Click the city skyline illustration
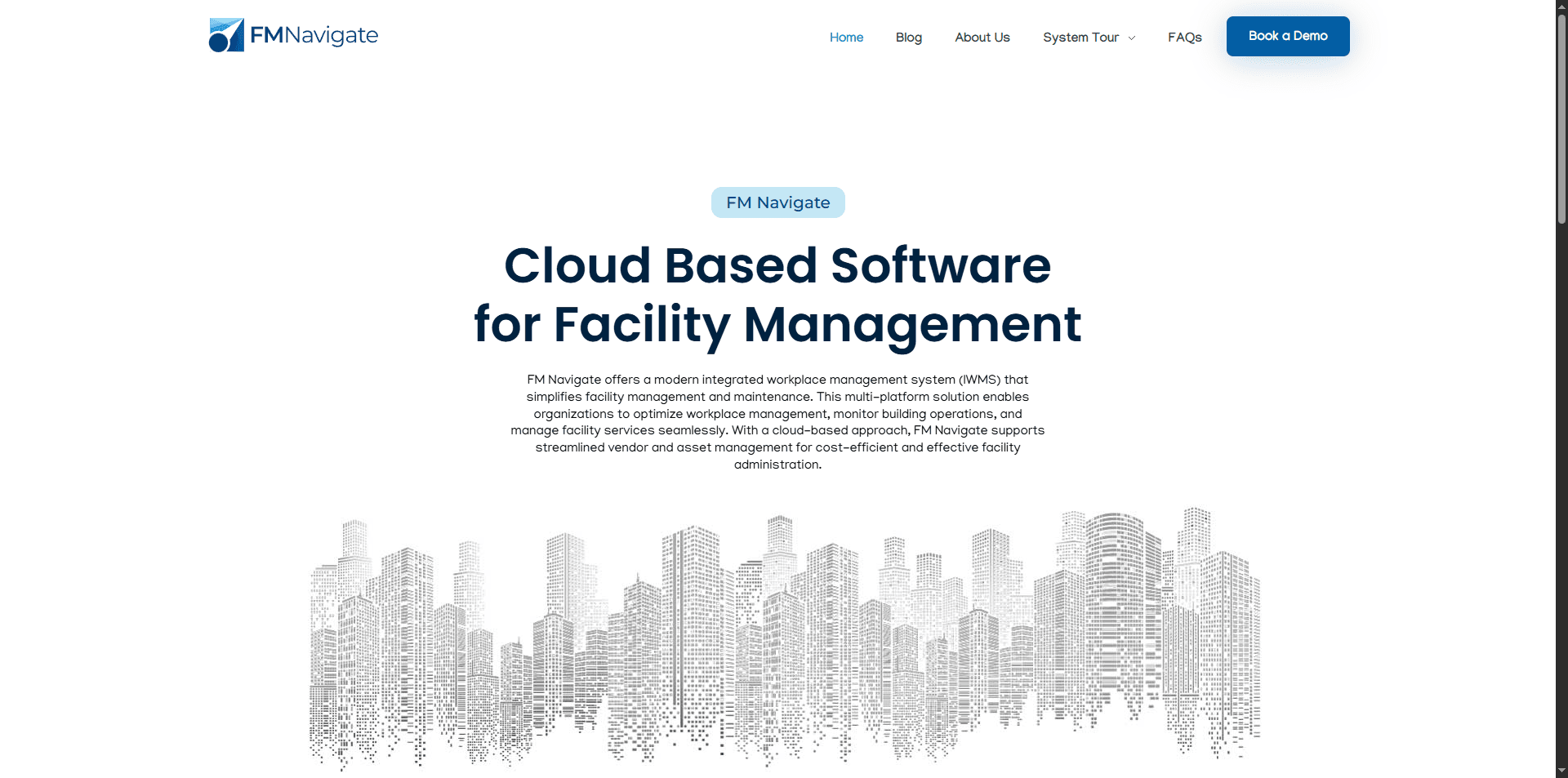1568x778 pixels. pos(784,637)
